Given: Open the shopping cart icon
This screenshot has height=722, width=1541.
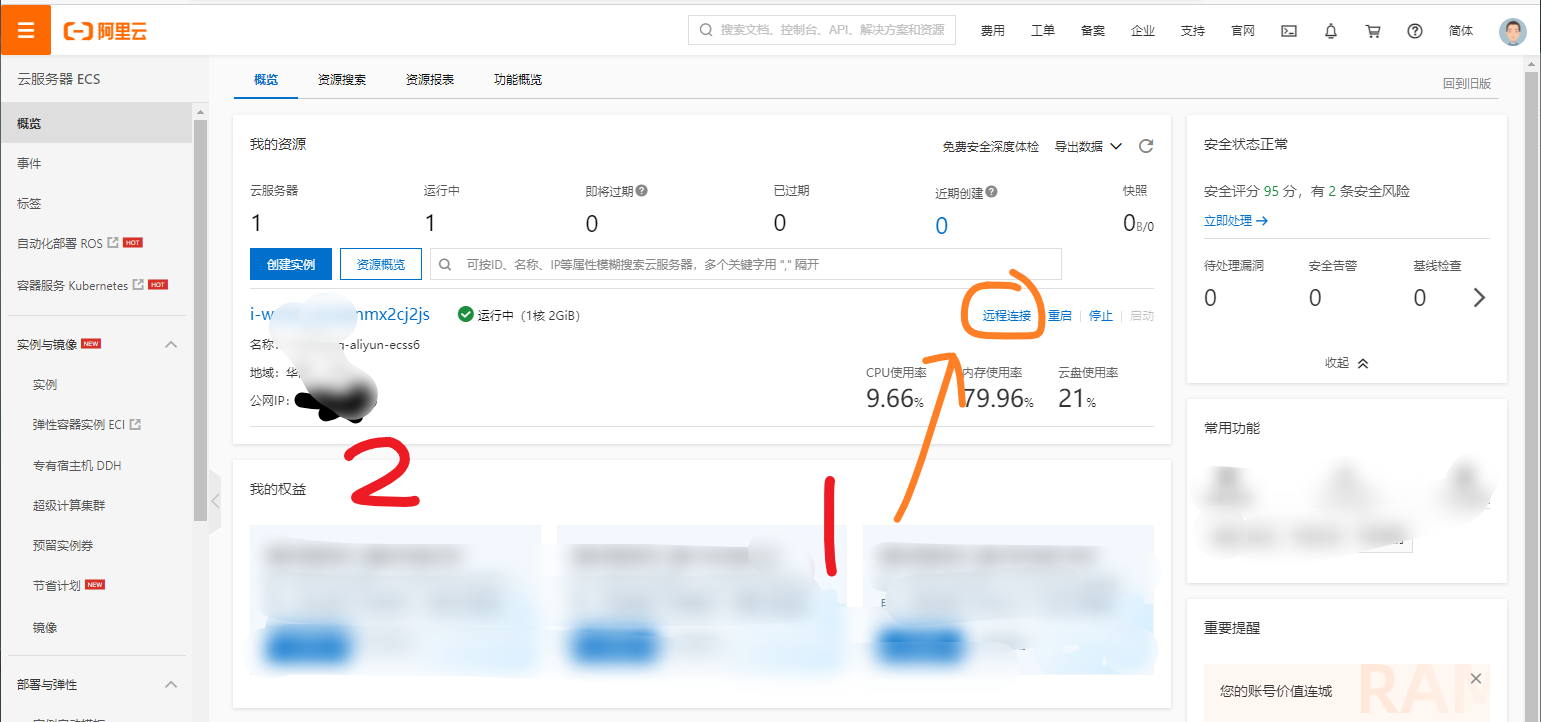Looking at the screenshot, I should [x=1372, y=31].
